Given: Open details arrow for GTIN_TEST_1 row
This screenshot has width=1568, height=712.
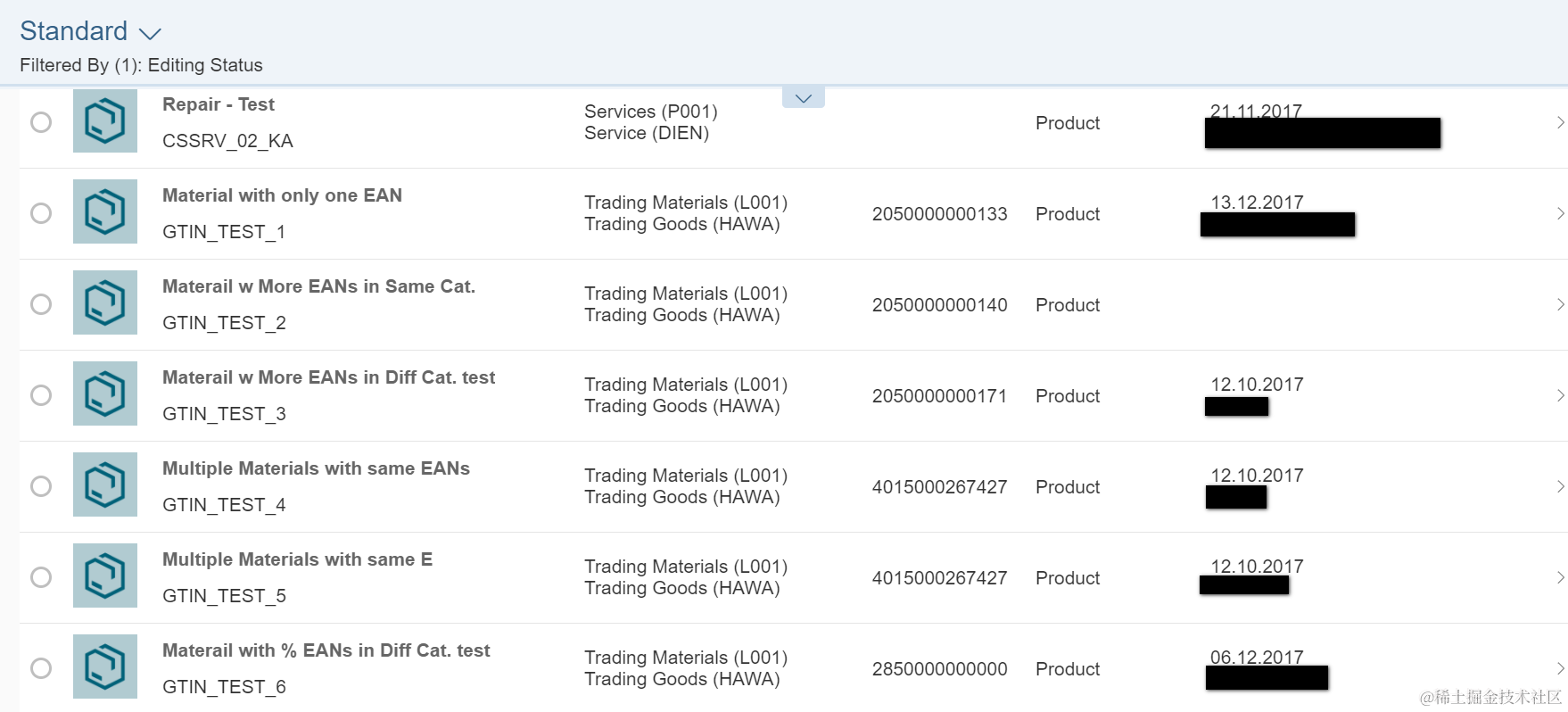Looking at the screenshot, I should (1560, 213).
